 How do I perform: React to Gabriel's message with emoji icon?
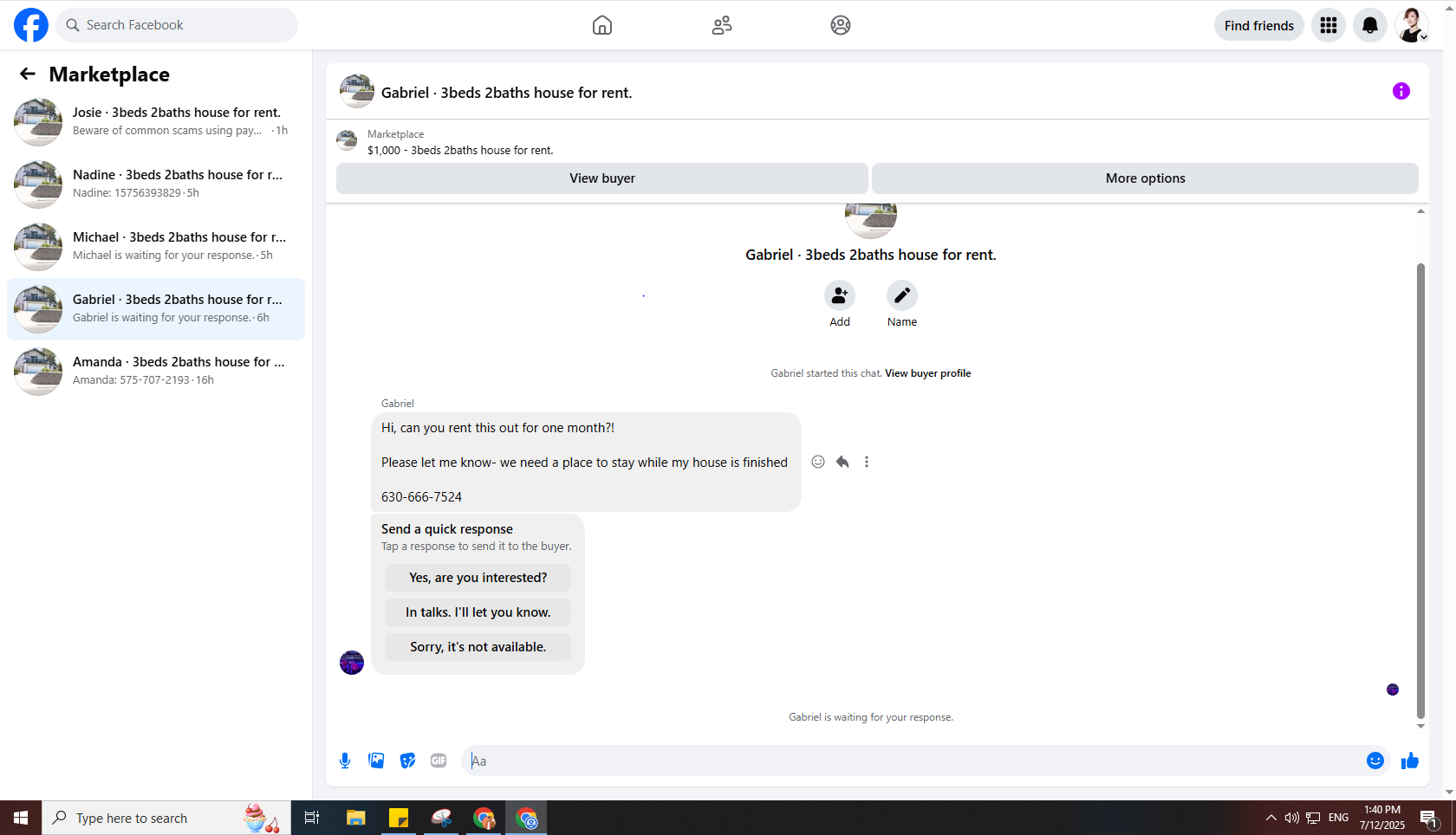coord(818,462)
